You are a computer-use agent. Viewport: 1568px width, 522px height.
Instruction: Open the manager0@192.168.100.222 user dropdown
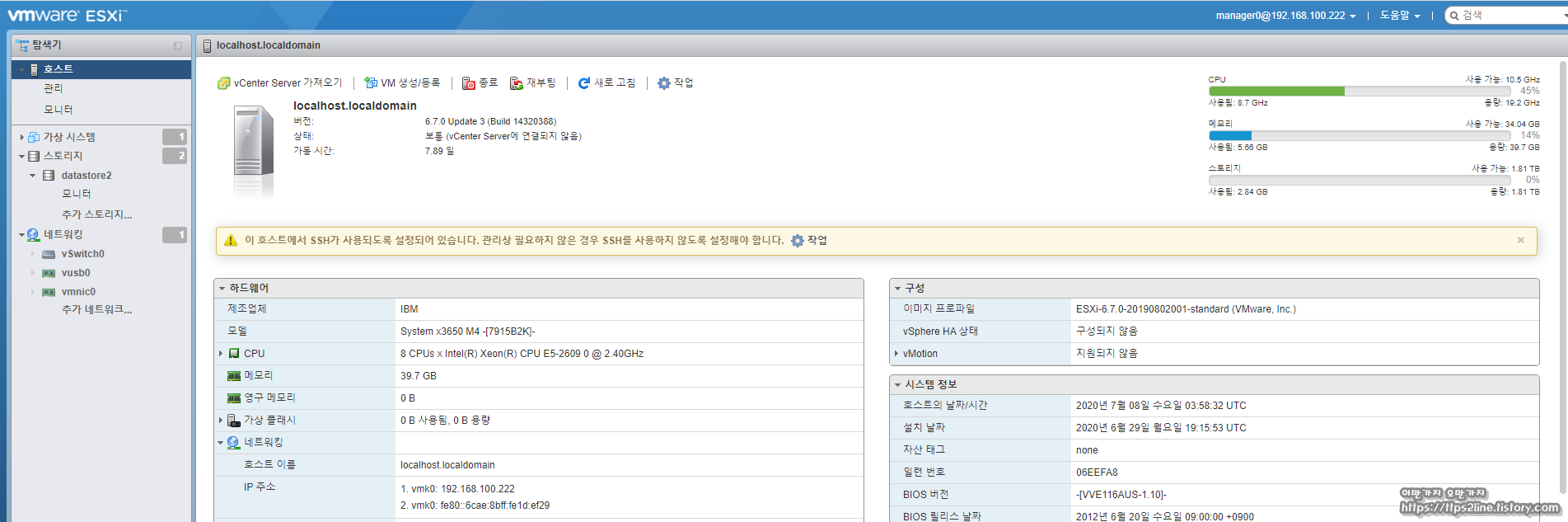[1285, 16]
